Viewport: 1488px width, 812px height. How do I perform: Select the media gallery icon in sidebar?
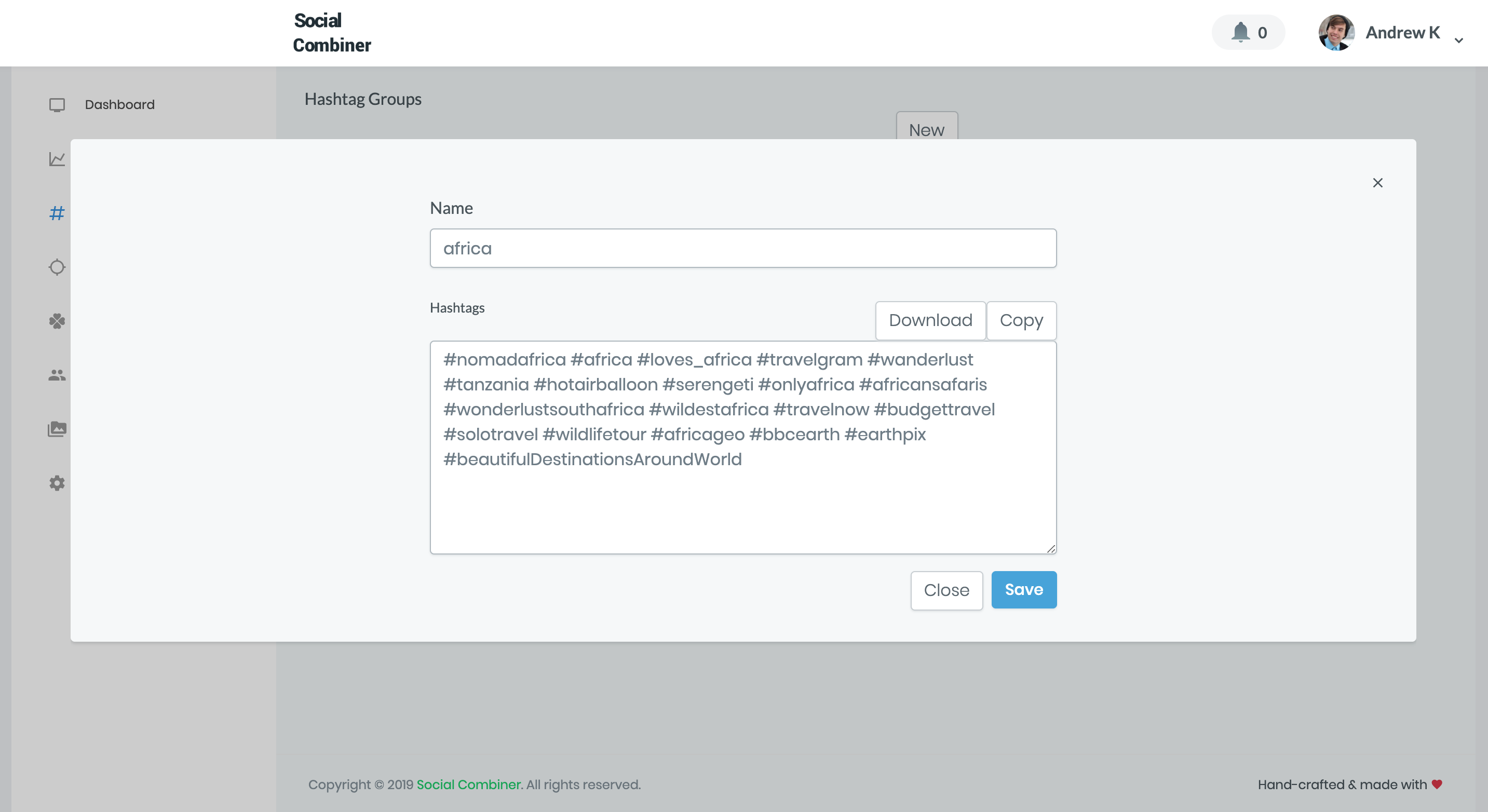coord(56,428)
